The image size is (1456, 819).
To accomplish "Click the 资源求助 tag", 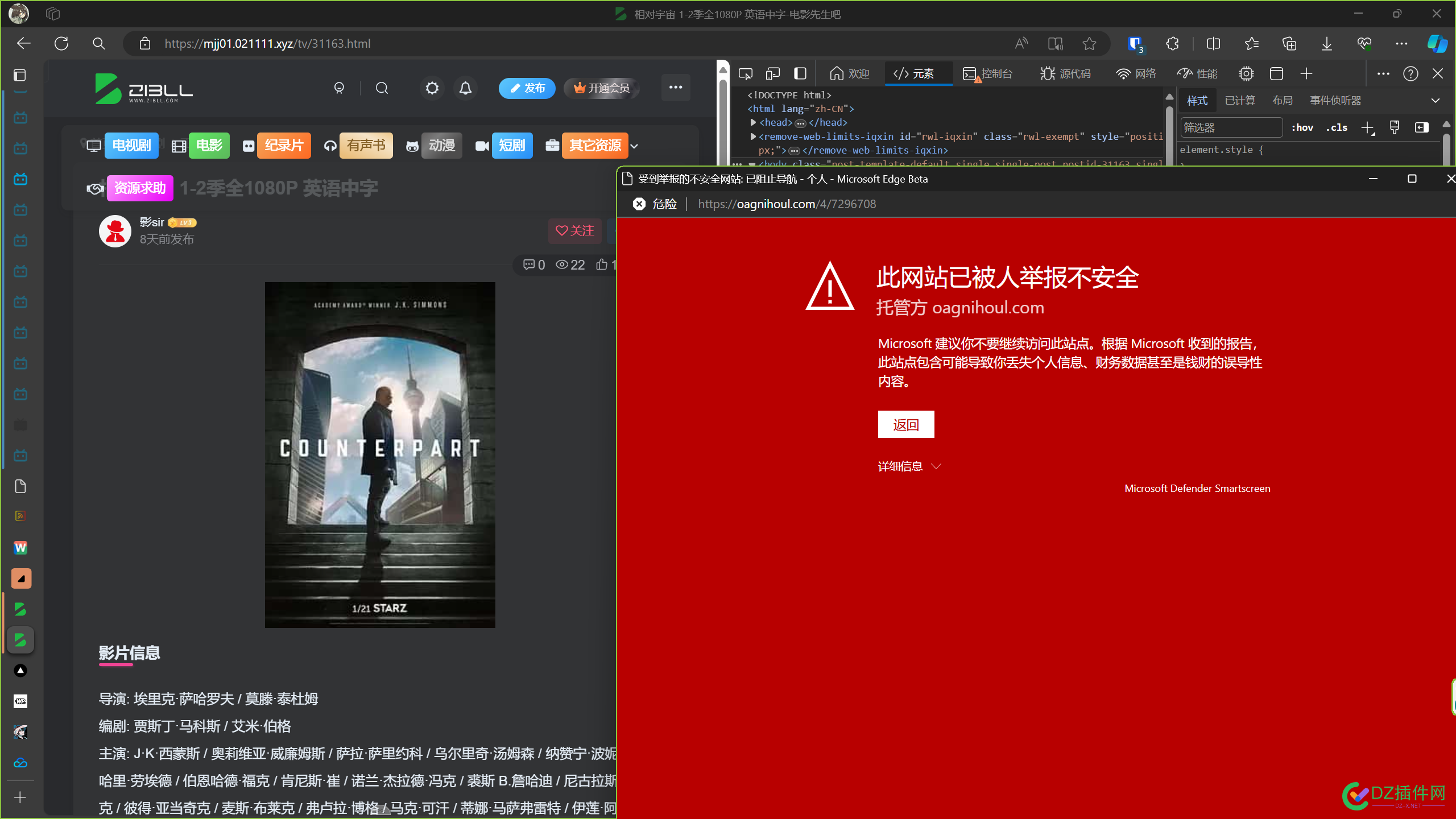I will click(140, 188).
